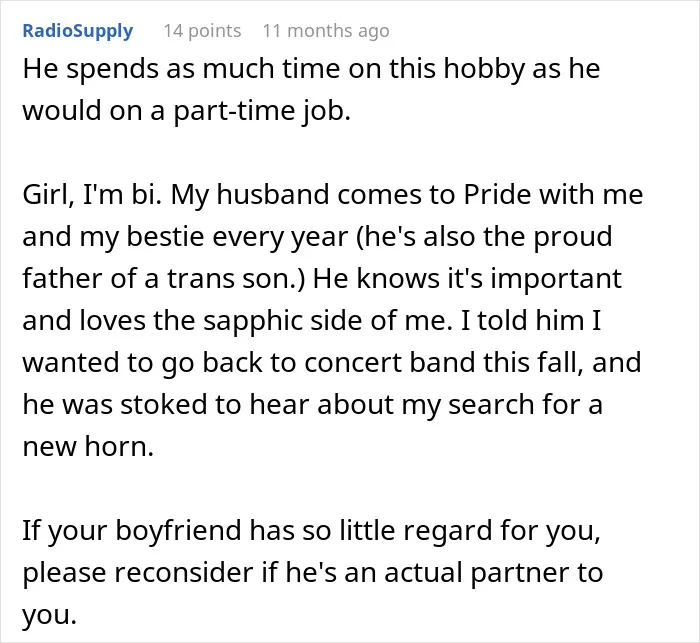Open the RadioSupply user profile
The height and width of the screenshot is (643, 700).
tap(78, 31)
